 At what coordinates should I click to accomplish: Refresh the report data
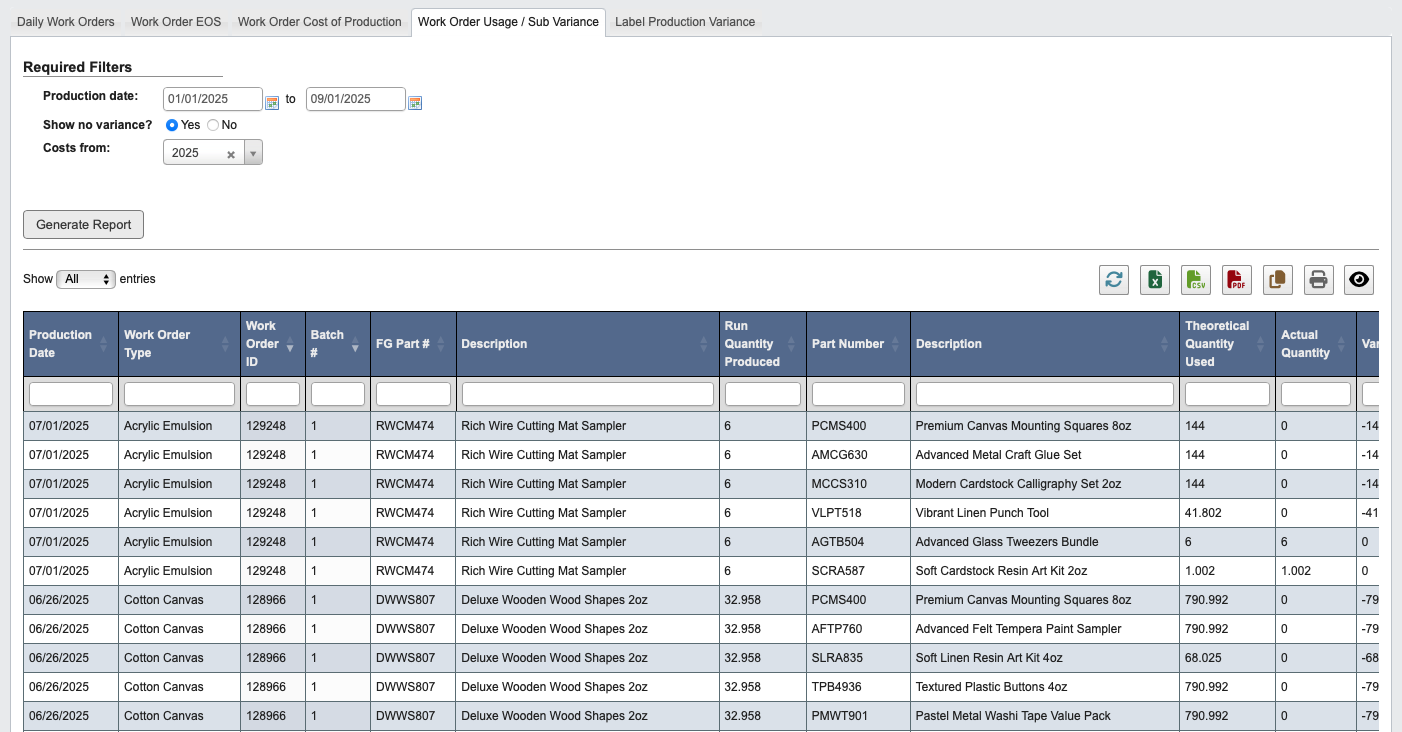(x=1114, y=280)
